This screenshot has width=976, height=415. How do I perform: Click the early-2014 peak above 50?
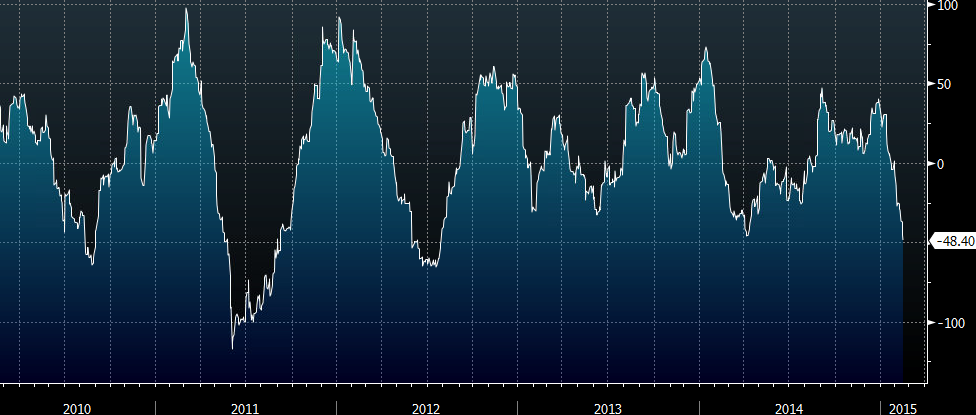tap(705, 48)
